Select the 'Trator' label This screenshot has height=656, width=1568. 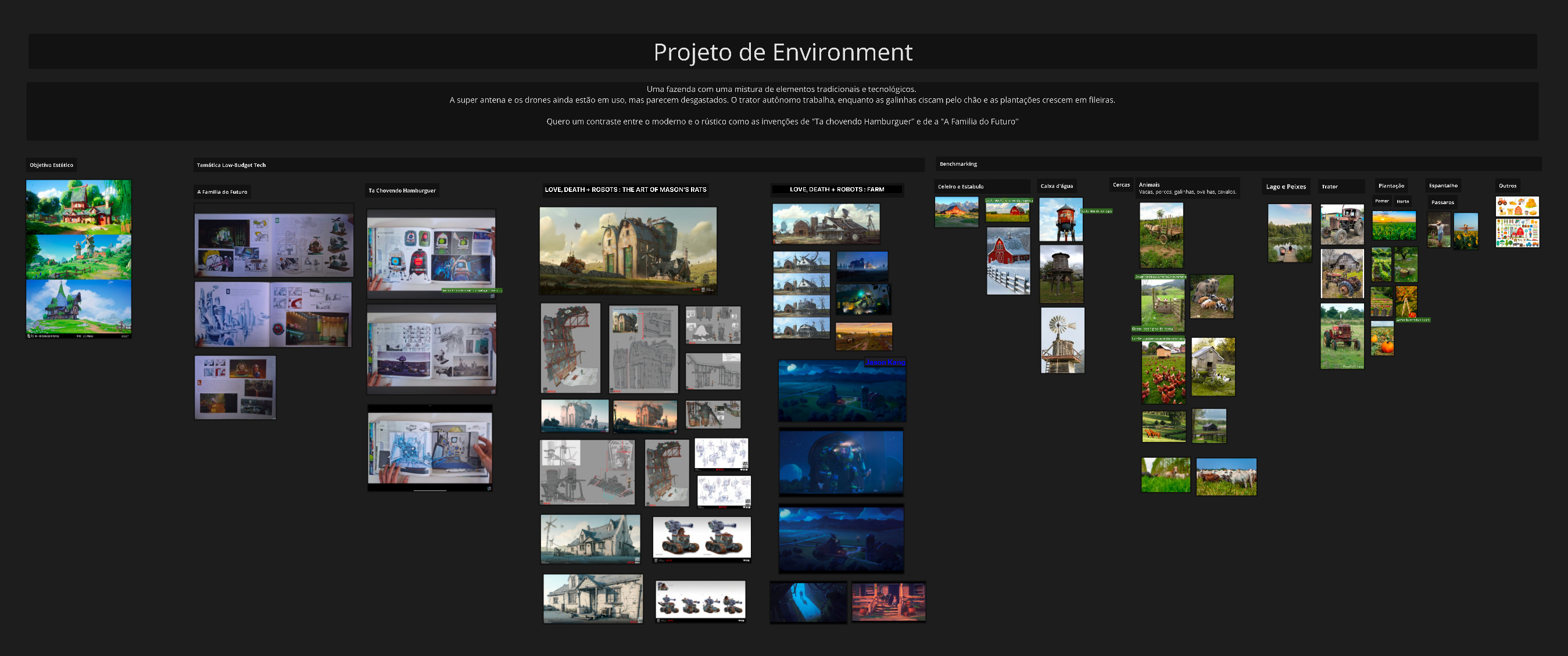click(1329, 186)
